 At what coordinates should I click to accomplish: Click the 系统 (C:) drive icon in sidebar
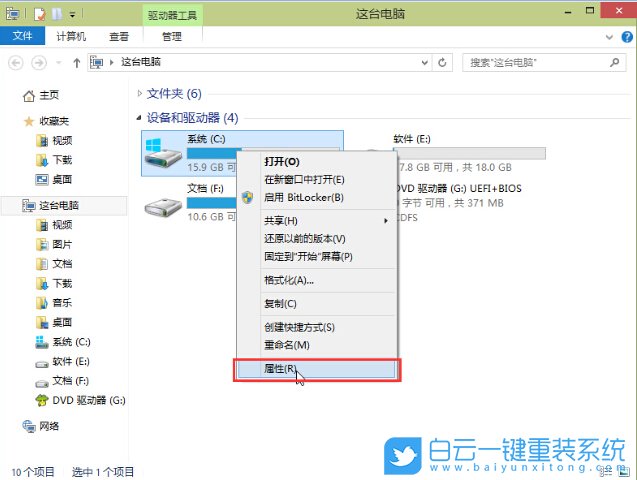42,342
